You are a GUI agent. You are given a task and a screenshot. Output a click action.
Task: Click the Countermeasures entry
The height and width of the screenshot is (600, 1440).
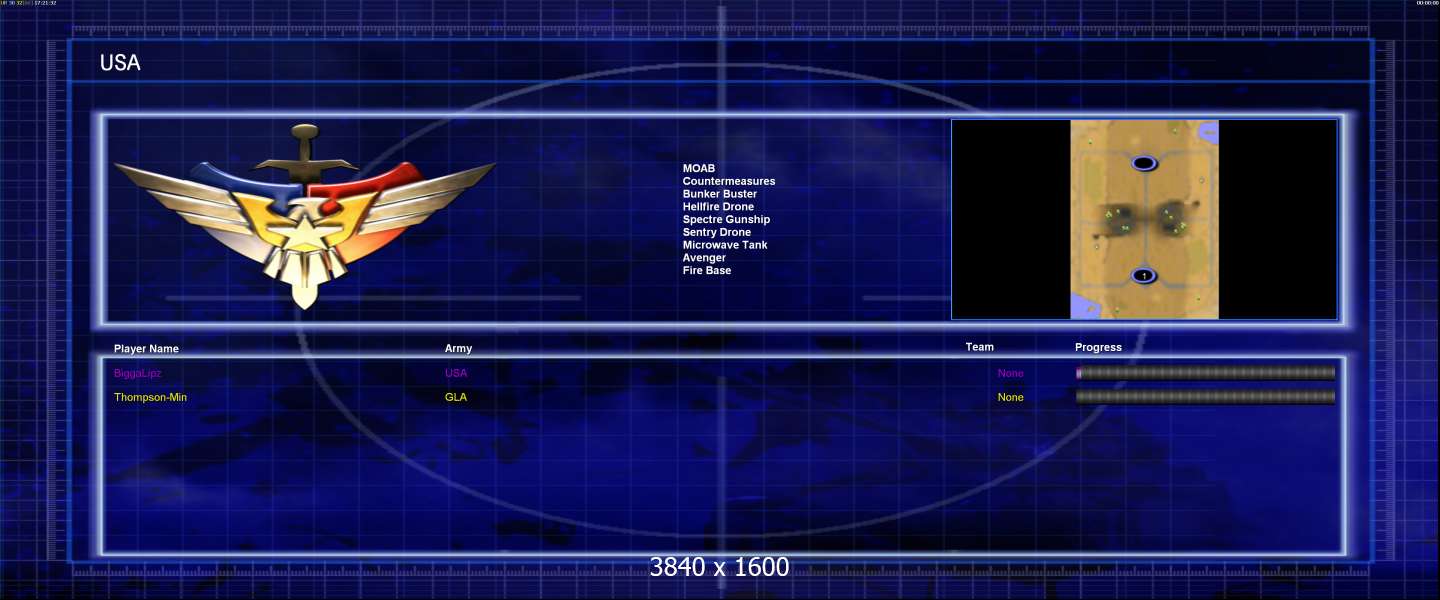729,181
